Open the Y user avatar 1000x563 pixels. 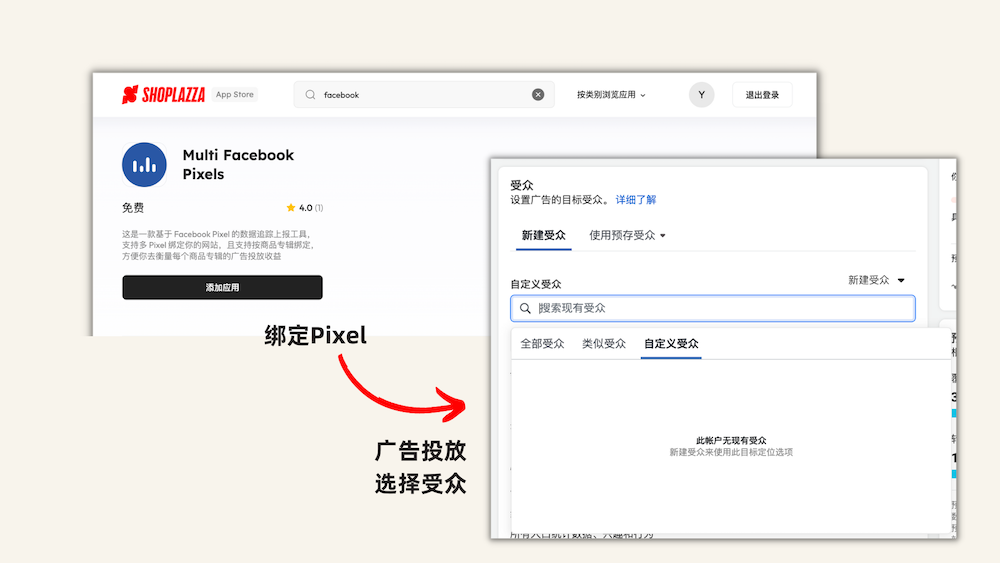(701, 95)
